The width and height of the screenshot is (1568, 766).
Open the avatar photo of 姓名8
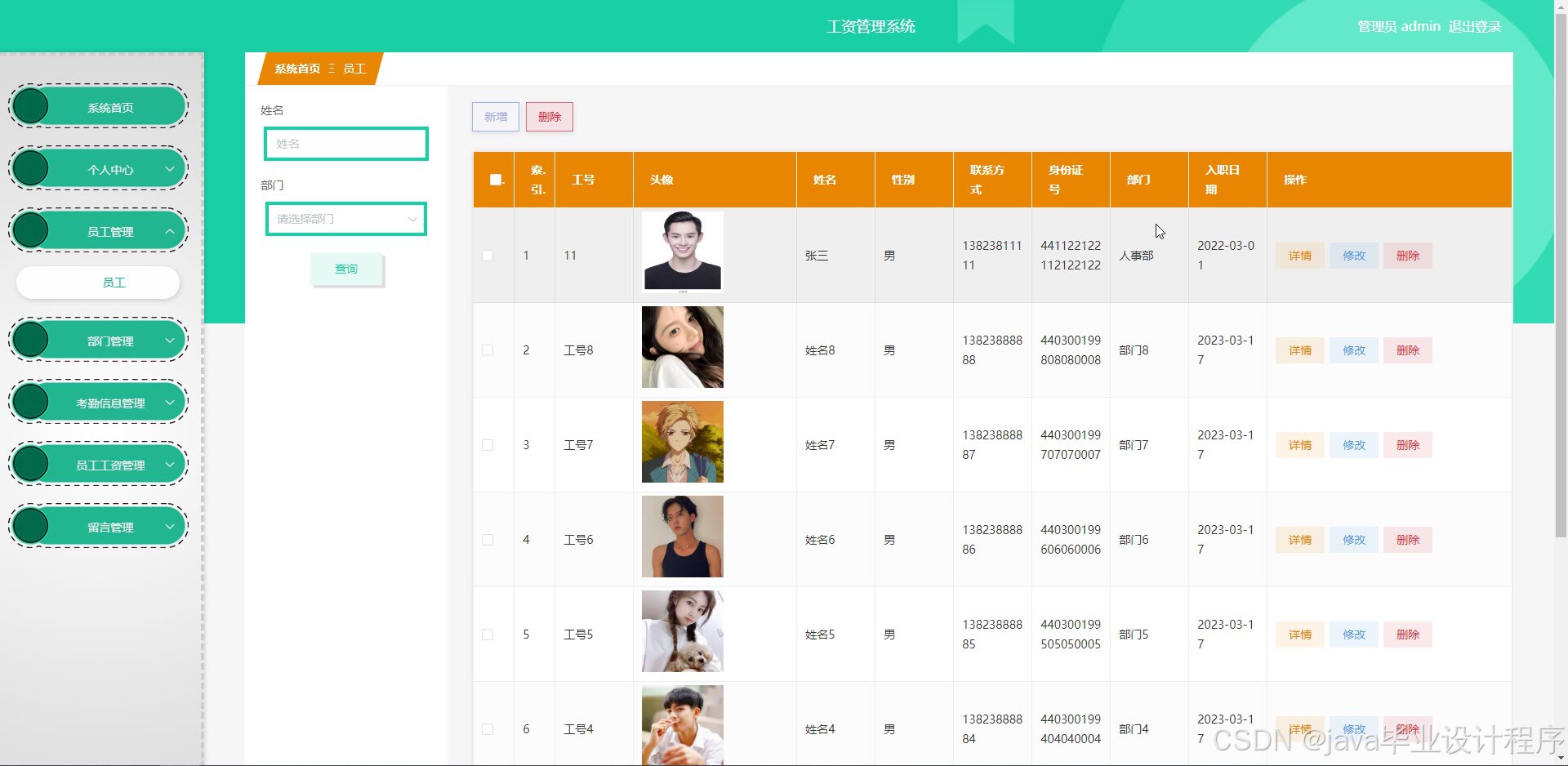683,347
